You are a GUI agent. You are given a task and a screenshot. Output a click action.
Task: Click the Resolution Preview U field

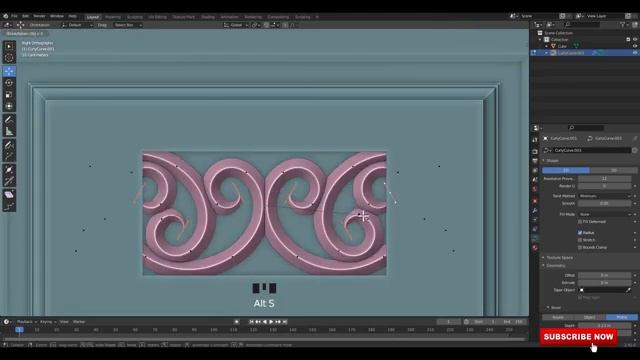605,179
